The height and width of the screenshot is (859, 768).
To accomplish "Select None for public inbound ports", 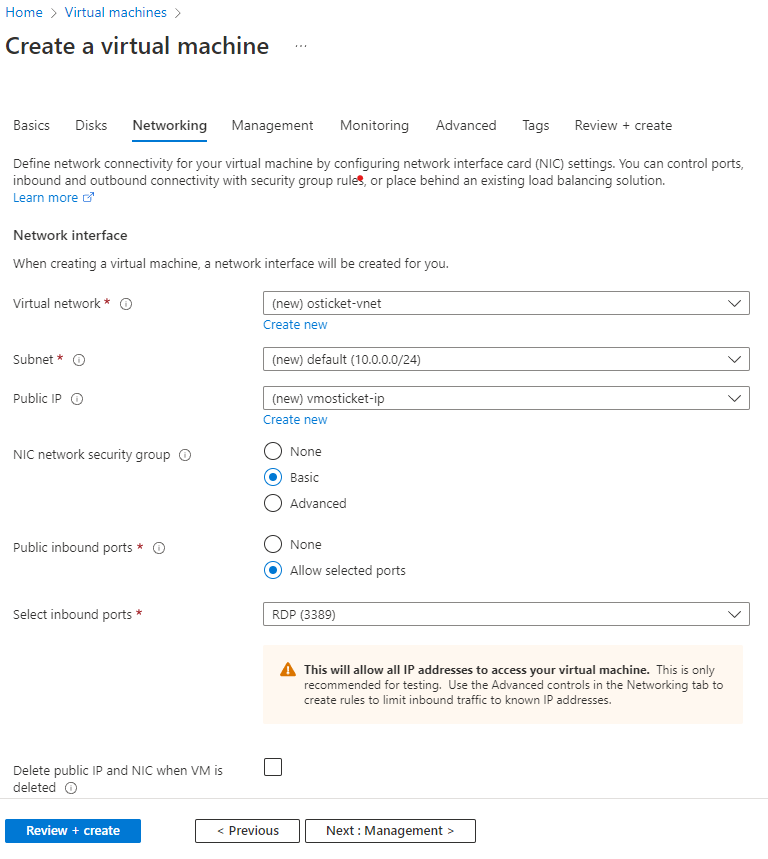I will pyautogui.click(x=273, y=545).
